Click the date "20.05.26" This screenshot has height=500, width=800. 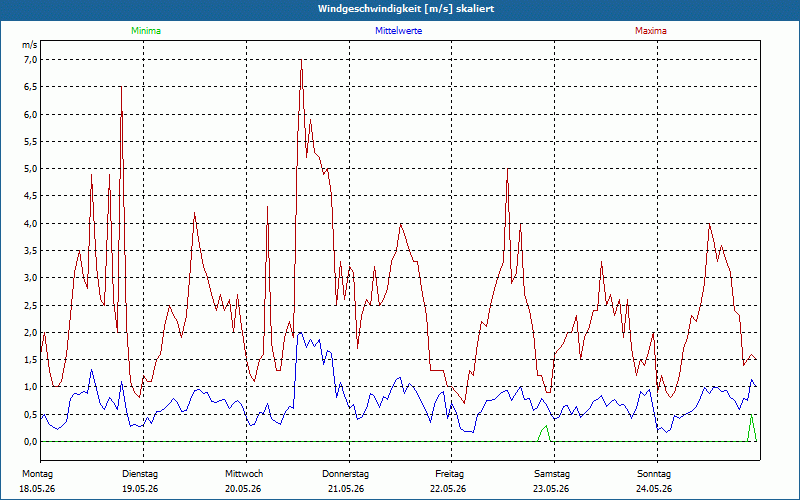pyautogui.click(x=243, y=489)
